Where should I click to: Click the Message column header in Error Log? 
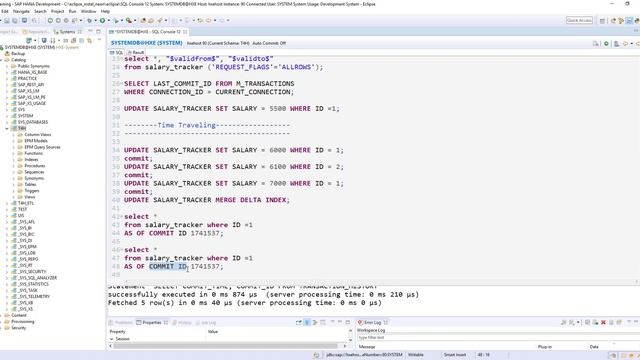coord(367,347)
